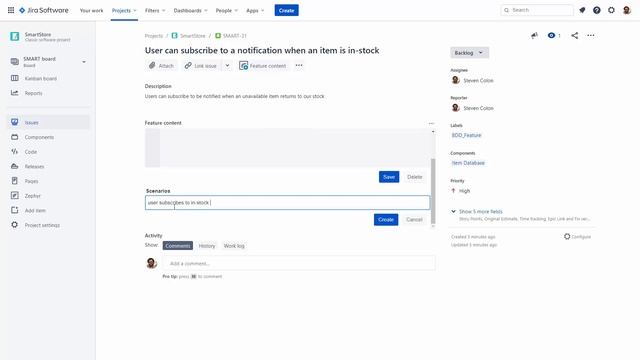Click the share issue icon
640x360 pixels.
[575, 36]
